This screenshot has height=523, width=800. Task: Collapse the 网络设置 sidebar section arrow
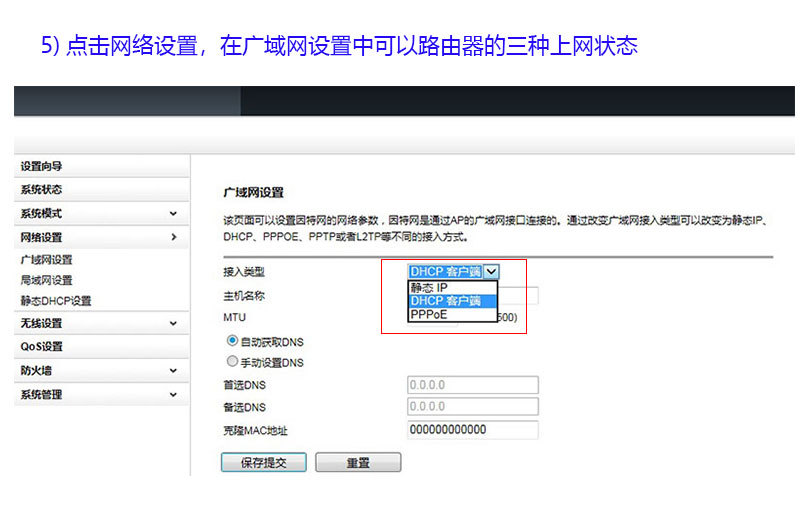[x=173, y=238]
